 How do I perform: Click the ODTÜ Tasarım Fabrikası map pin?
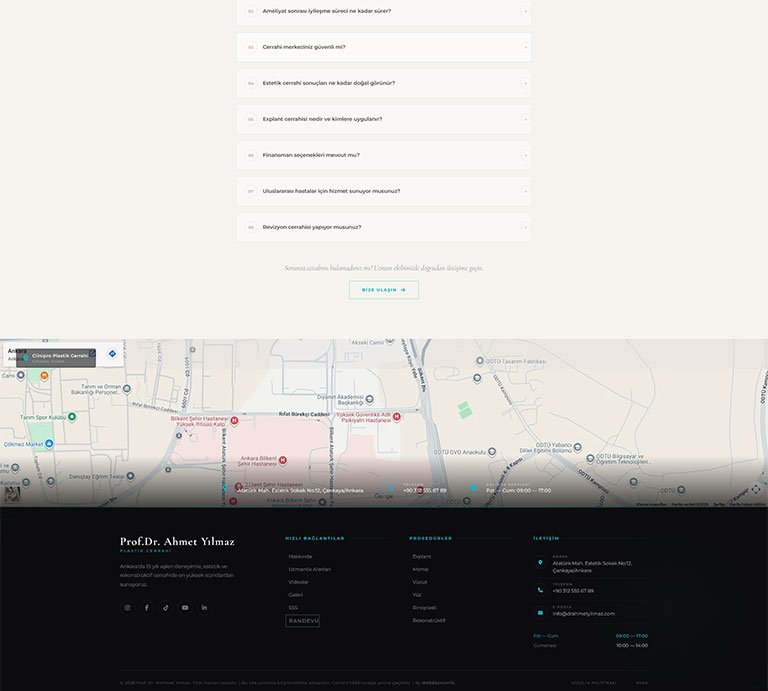click(x=480, y=361)
